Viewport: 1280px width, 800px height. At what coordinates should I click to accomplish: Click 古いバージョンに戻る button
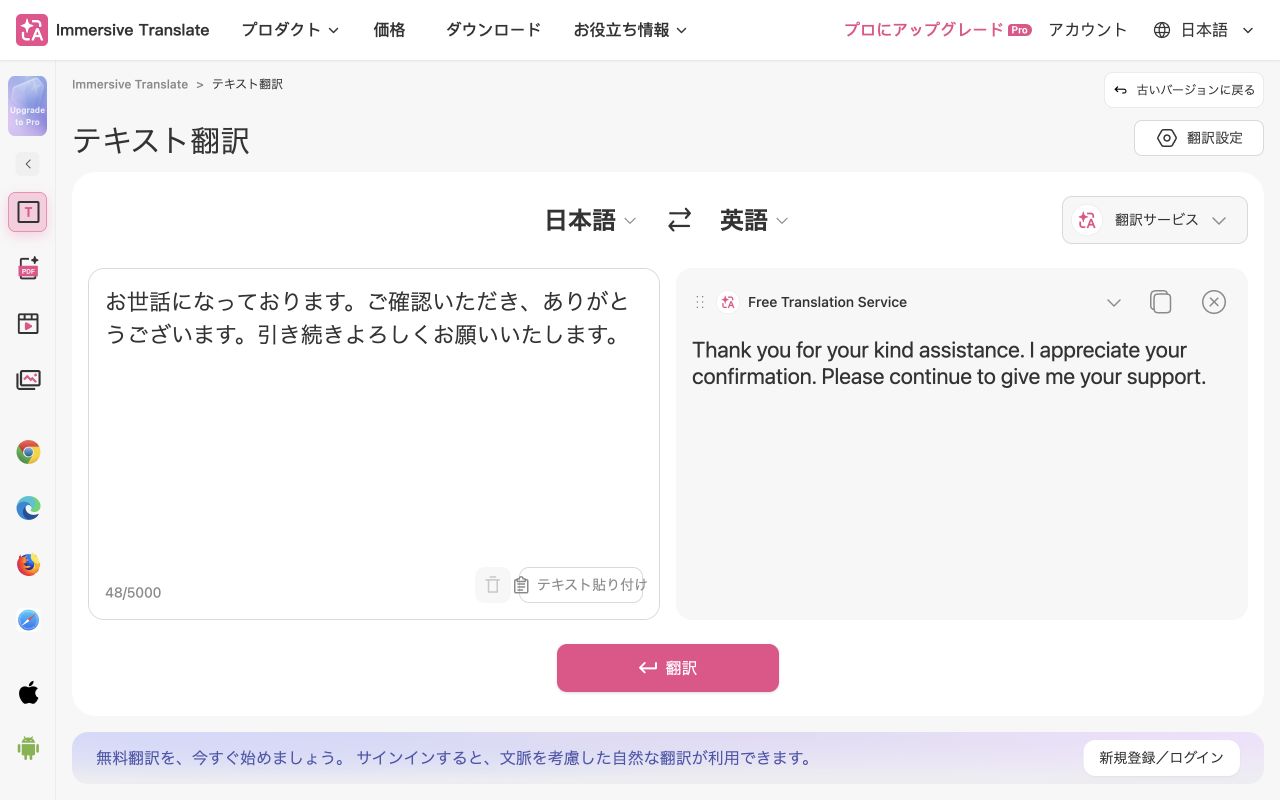tap(1184, 90)
